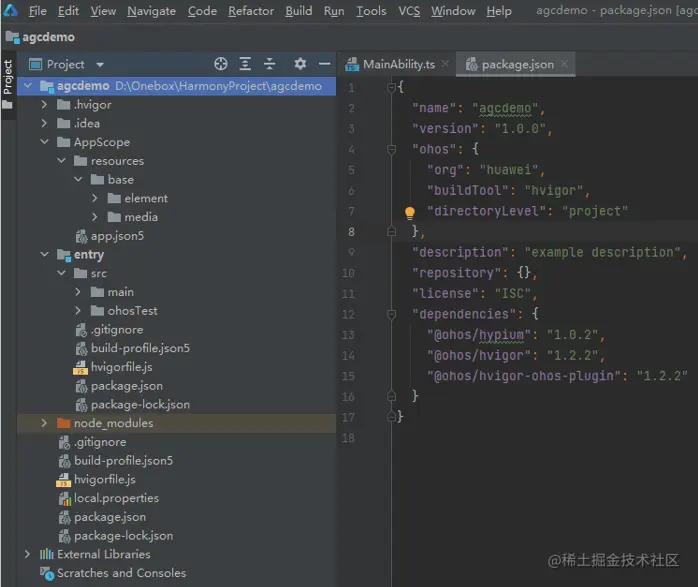The height and width of the screenshot is (587, 698).
Task: Click the Expand All icon in Project panel
Action: (x=245, y=64)
